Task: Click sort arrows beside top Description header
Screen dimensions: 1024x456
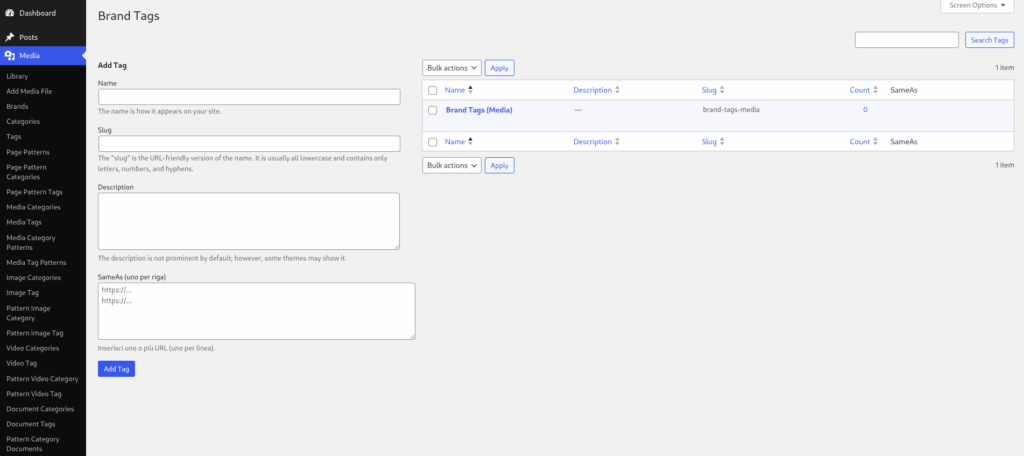Action: click(x=617, y=90)
